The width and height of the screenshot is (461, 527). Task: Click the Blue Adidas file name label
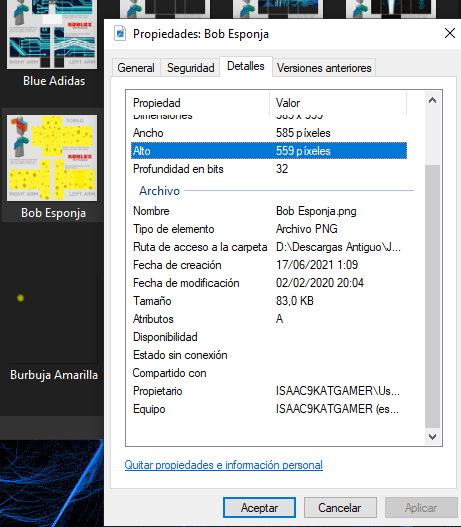click(x=54, y=81)
